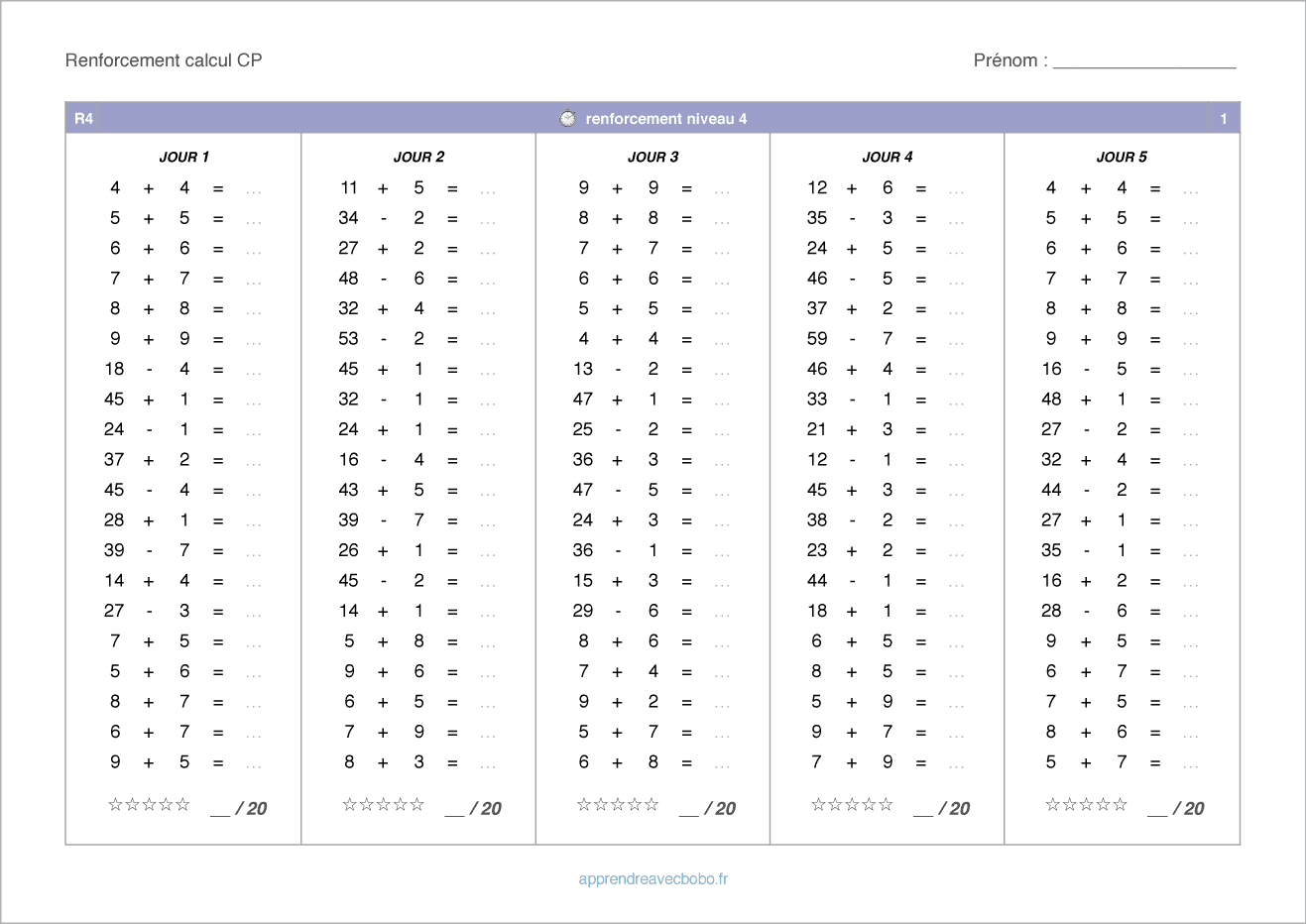
Task: Click the '18 - 4 =' row in JOUR 1
Action: tap(183, 369)
